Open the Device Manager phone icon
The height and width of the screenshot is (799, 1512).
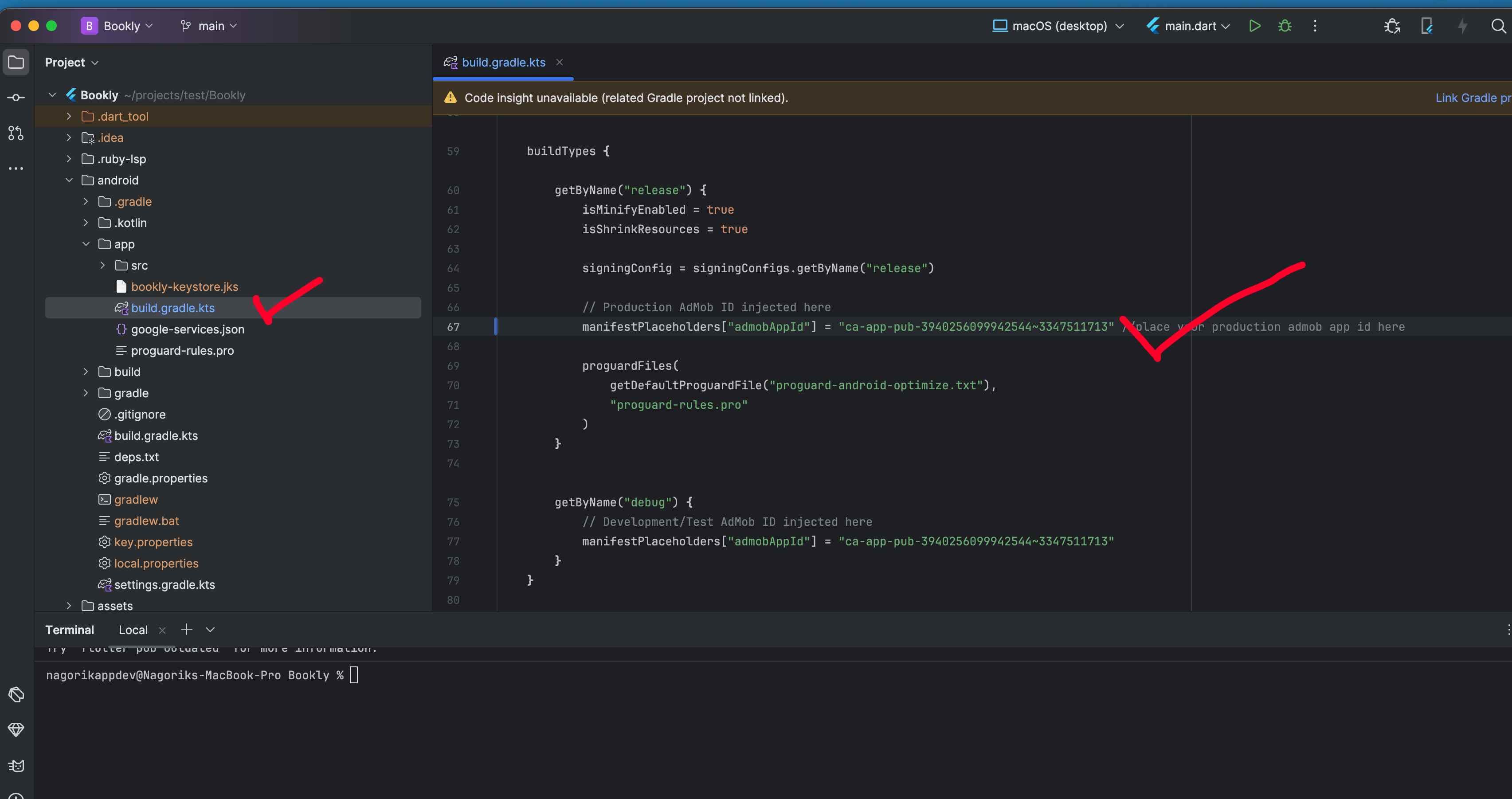[x=1426, y=26]
